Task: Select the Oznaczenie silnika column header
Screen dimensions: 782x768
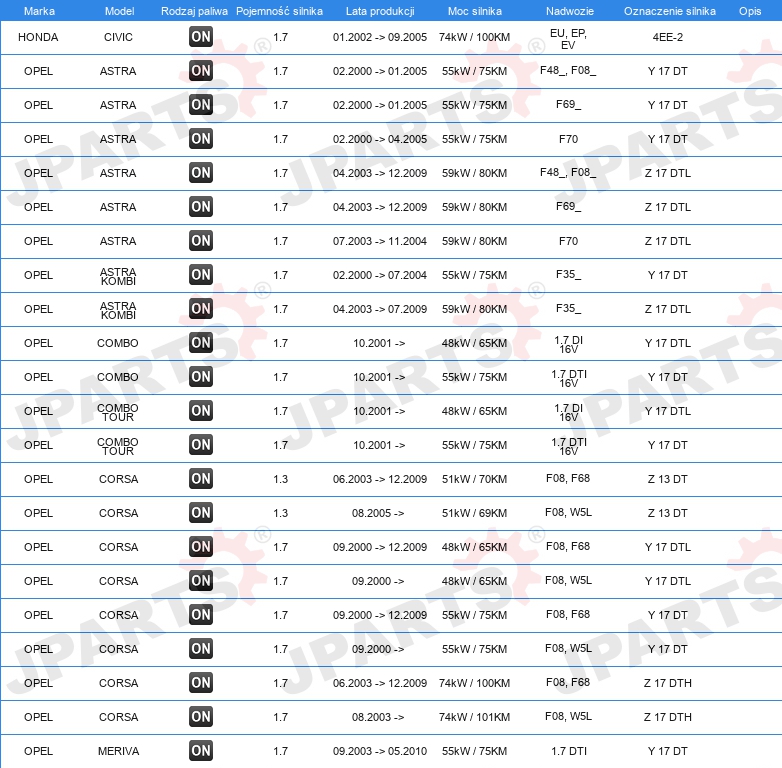Action: coord(670,11)
